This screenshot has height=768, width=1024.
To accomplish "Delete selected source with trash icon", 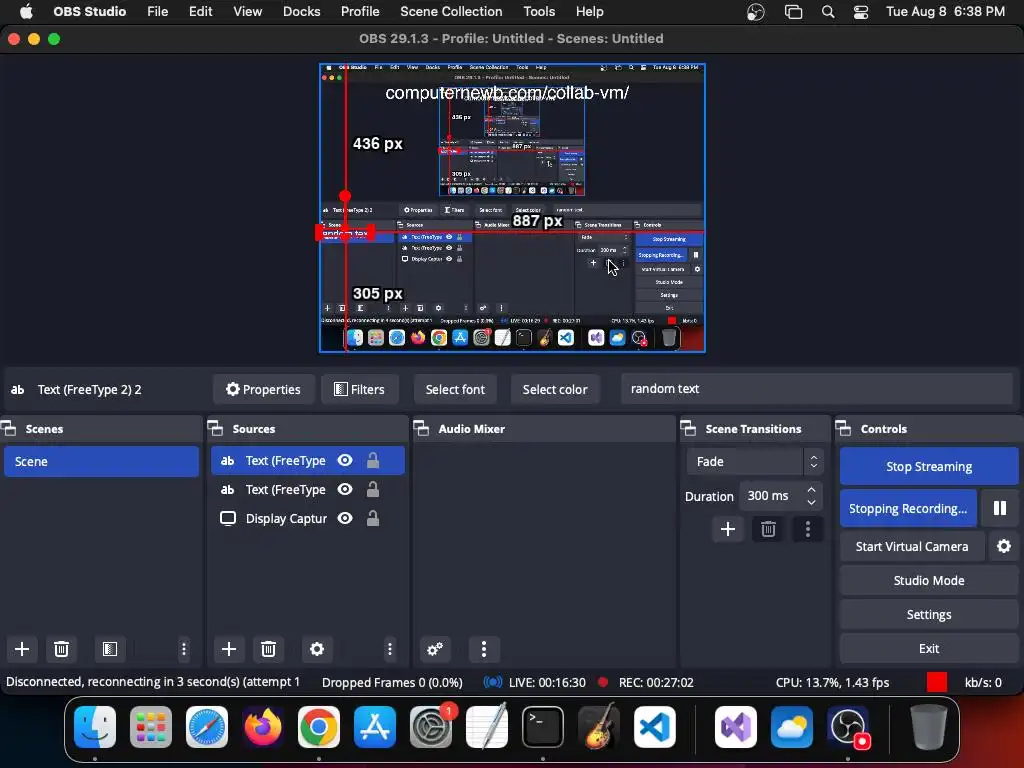I will point(268,648).
